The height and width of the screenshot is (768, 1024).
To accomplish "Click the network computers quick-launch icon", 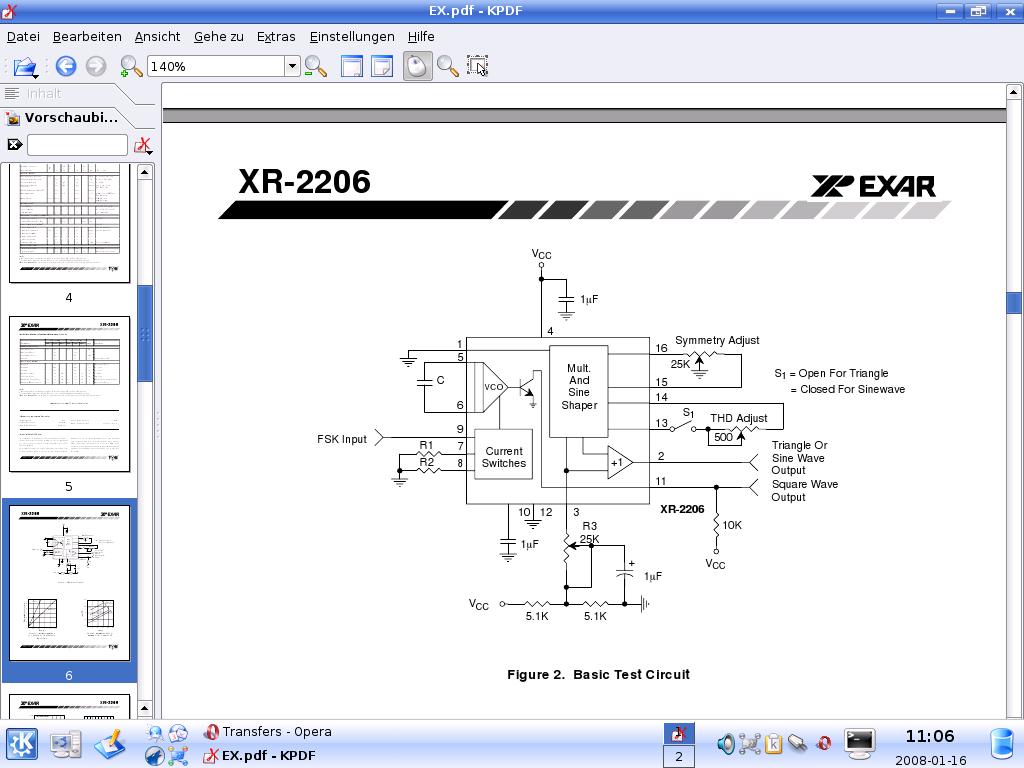I will (x=178, y=756).
